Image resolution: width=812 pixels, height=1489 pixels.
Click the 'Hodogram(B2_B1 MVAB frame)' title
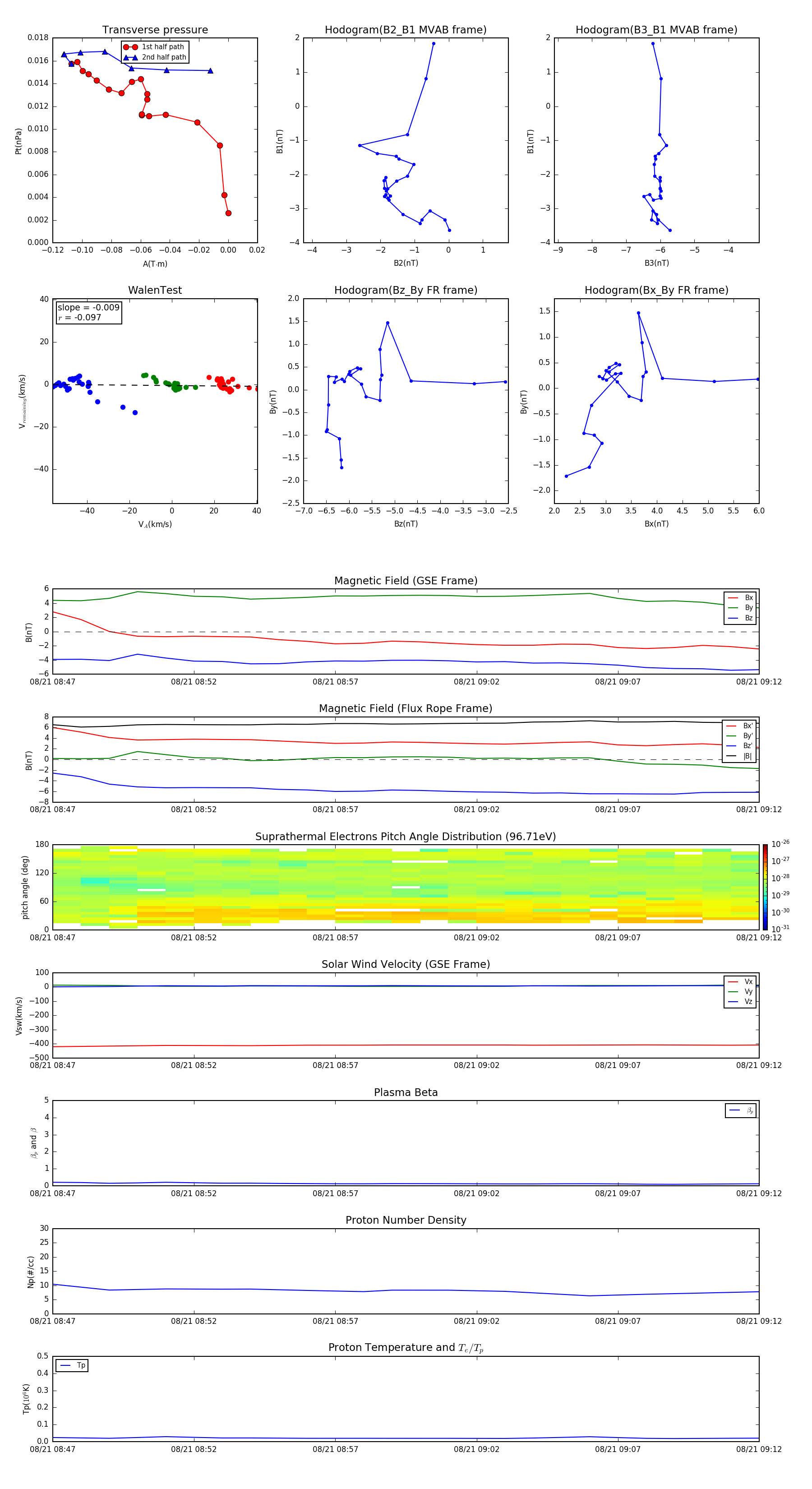[x=406, y=30]
